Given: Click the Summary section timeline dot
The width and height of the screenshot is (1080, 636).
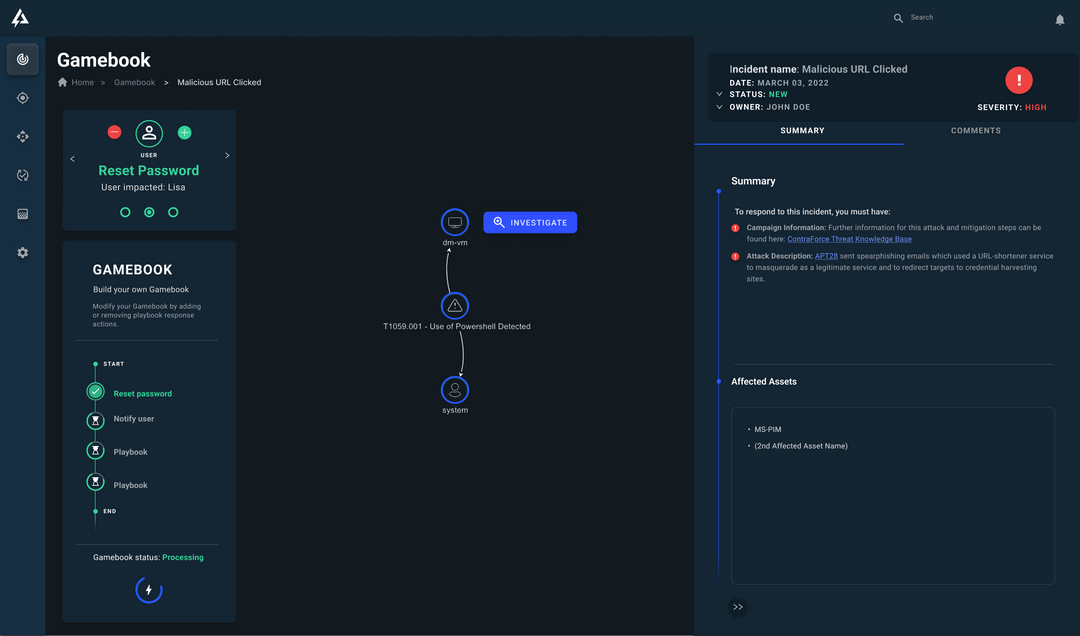Looking at the screenshot, I should pos(718,191).
